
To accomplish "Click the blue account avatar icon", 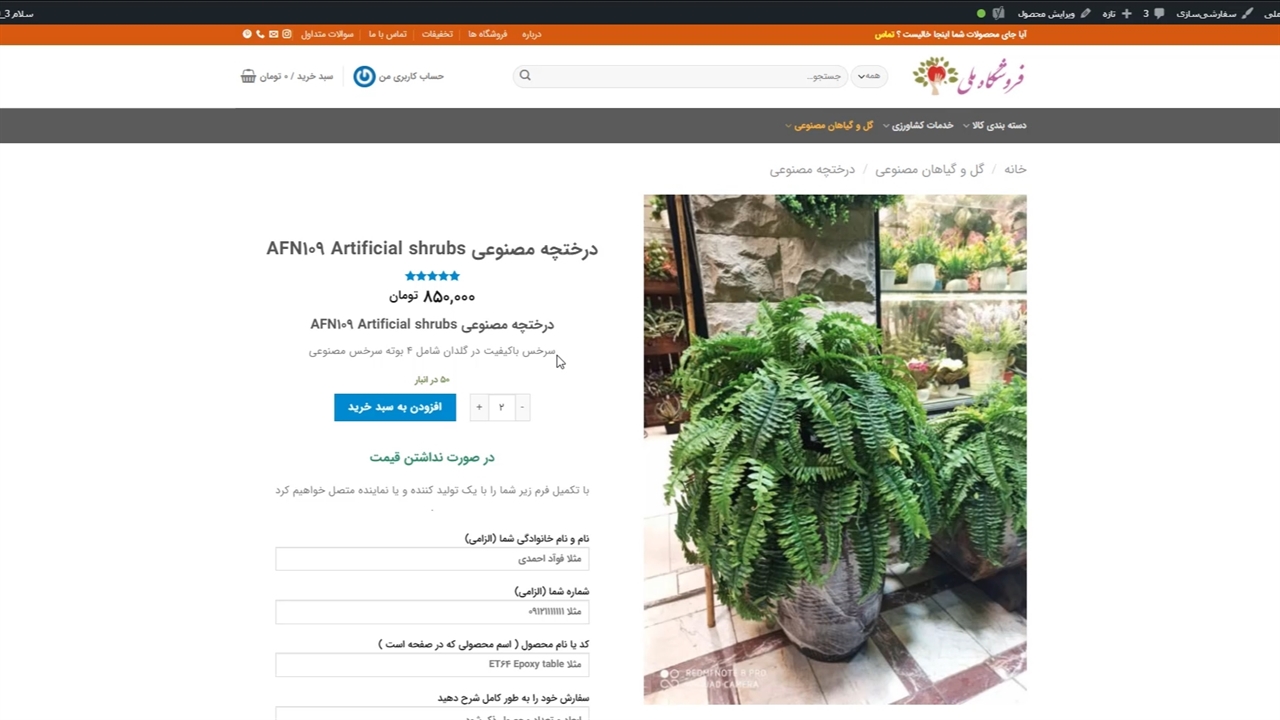I will click(364, 76).
